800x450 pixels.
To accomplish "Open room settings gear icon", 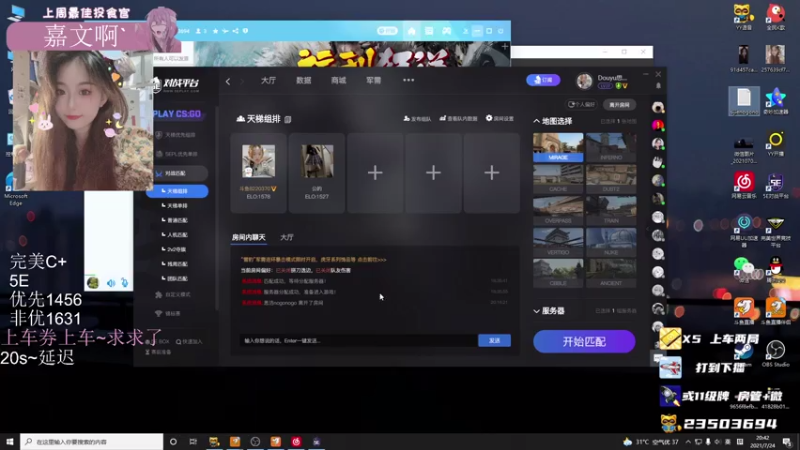I will pyautogui.click(x=499, y=118).
